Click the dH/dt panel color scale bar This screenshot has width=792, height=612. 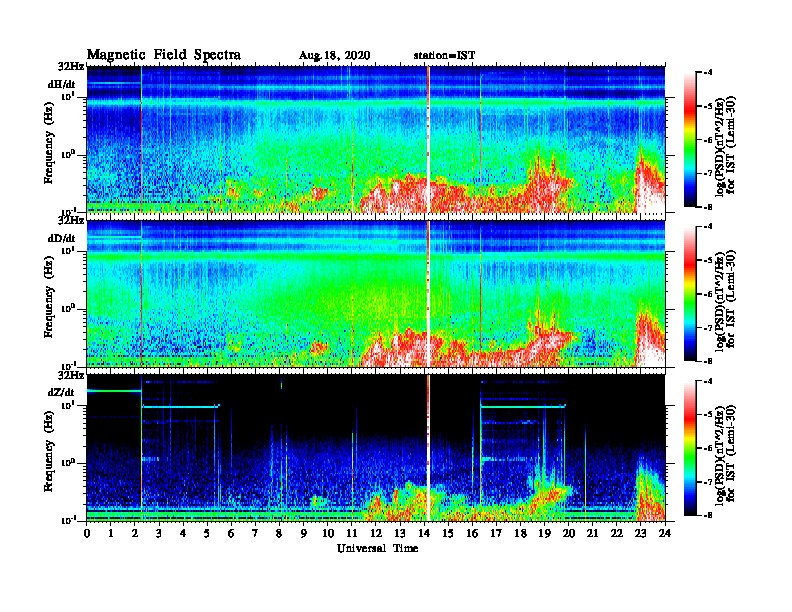pyautogui.click(x=689, y=139)
